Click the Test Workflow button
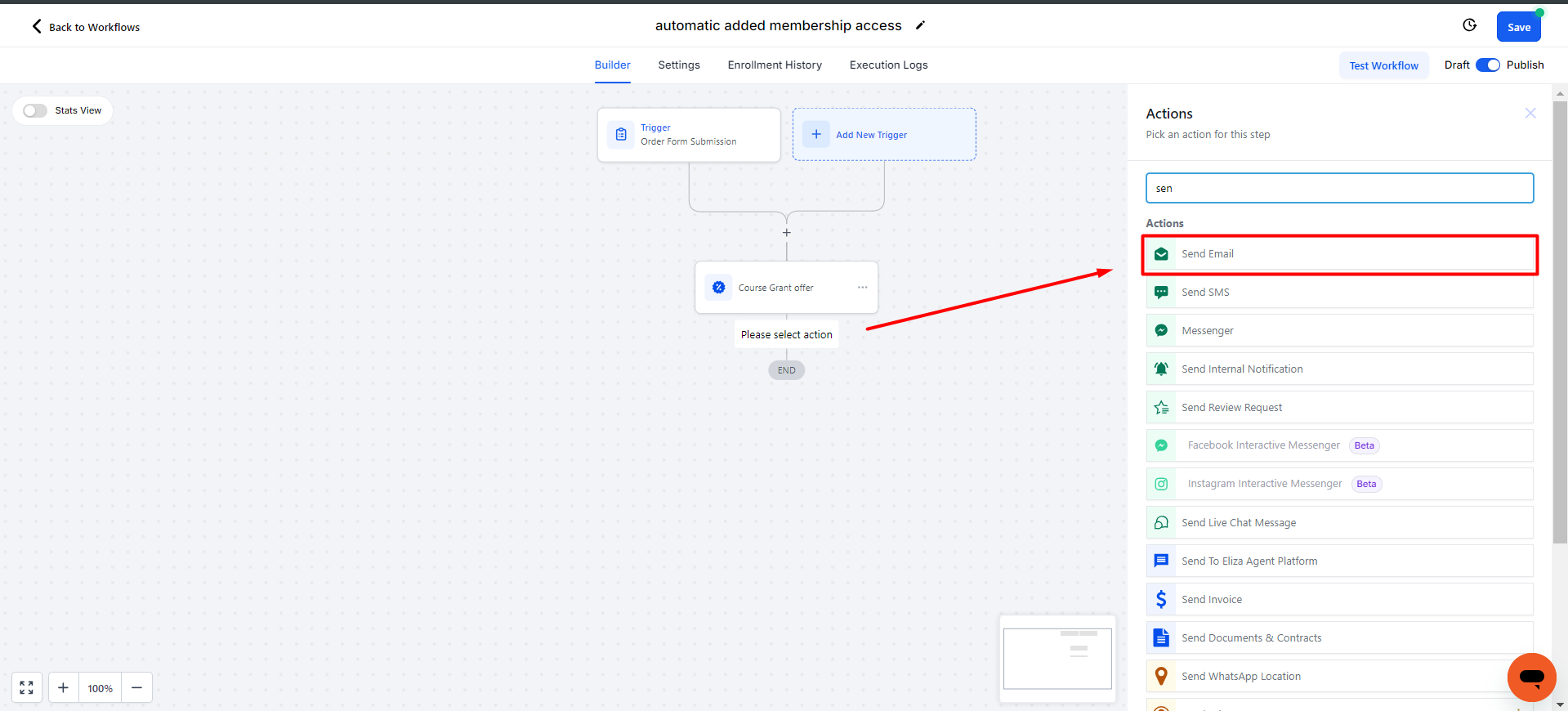 [x=1383, y=65]
